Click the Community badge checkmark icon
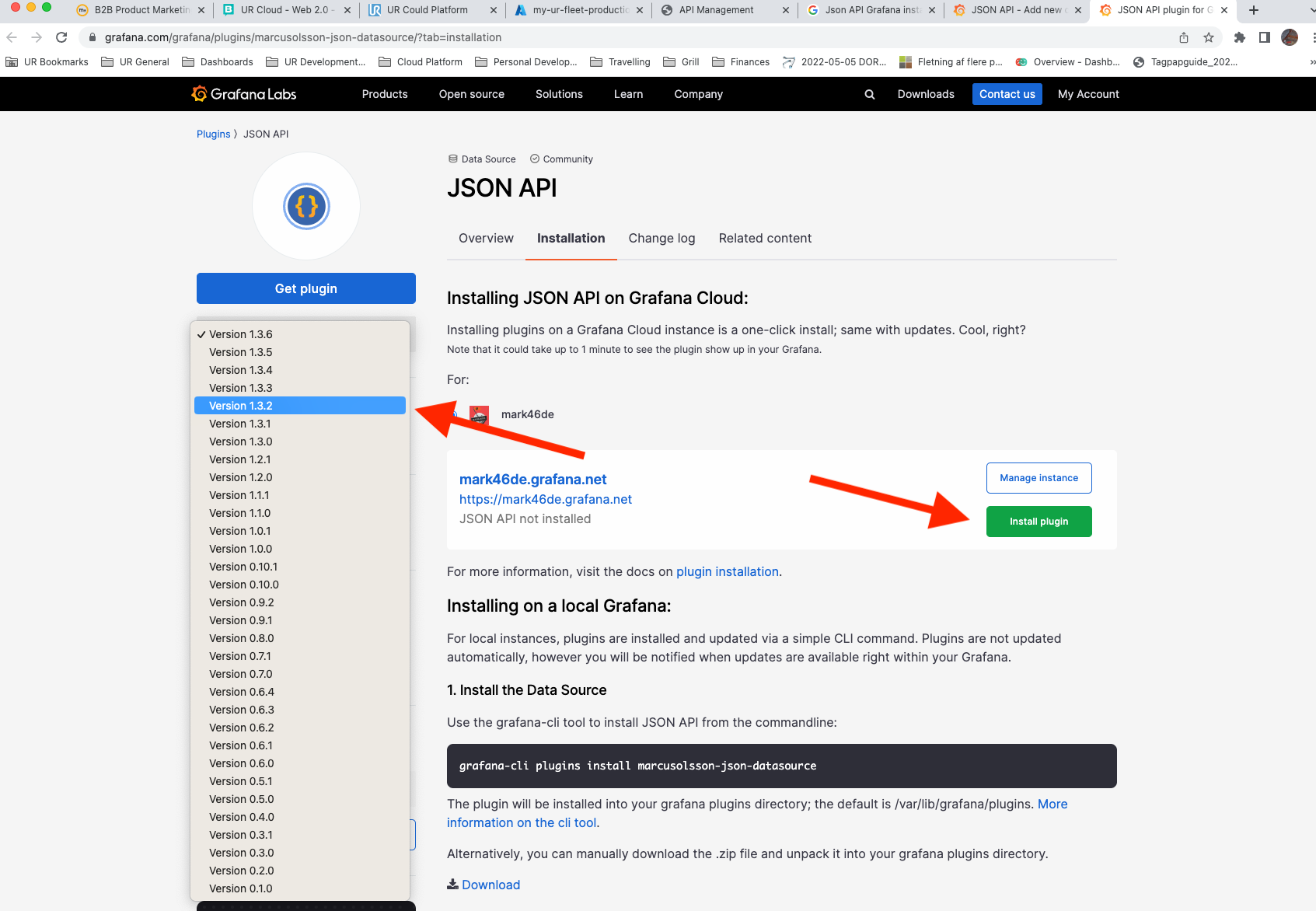The image size is (1316, 911). click(534, 159)
